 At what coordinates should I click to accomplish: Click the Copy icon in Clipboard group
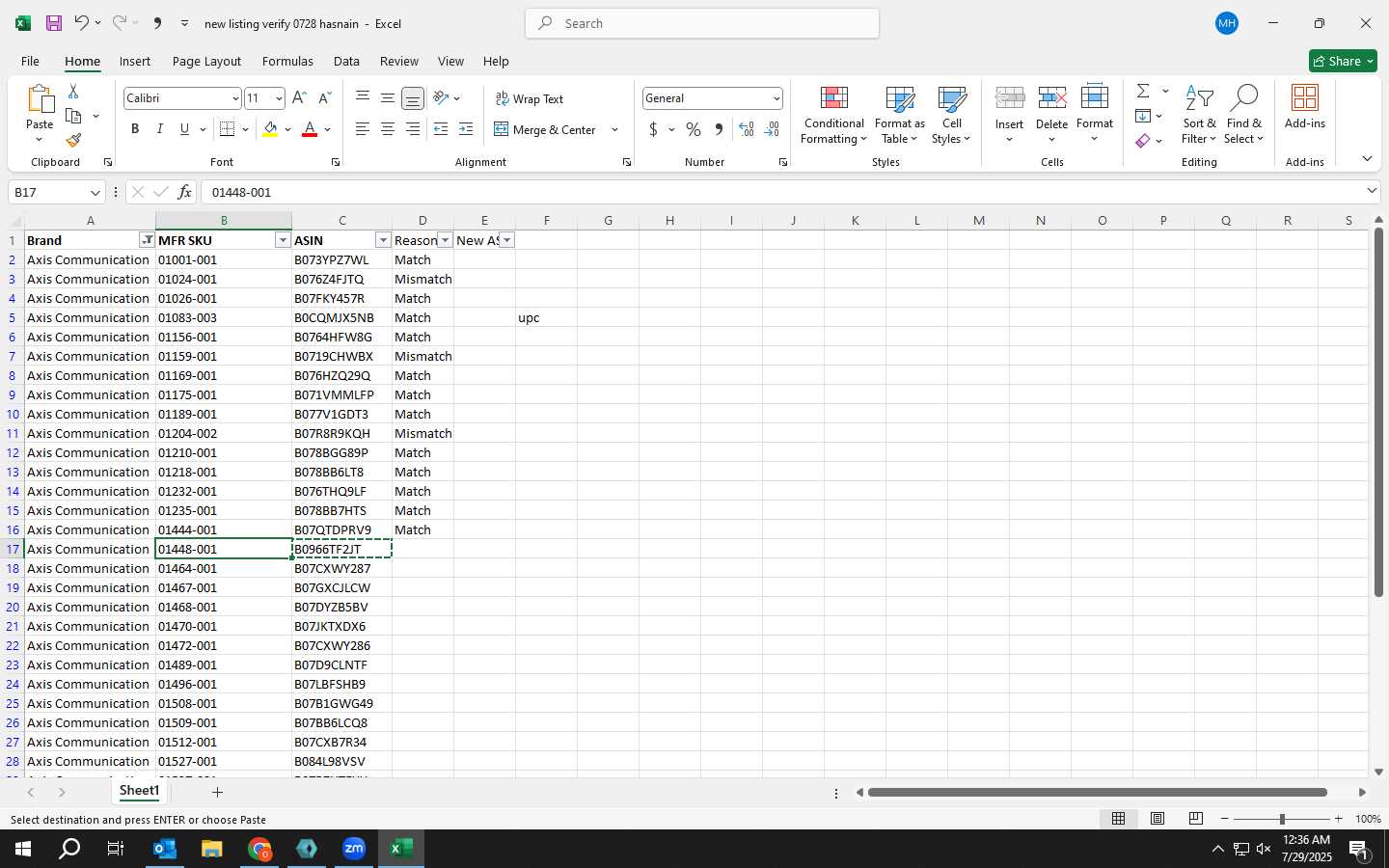click(x=73, y=116)
